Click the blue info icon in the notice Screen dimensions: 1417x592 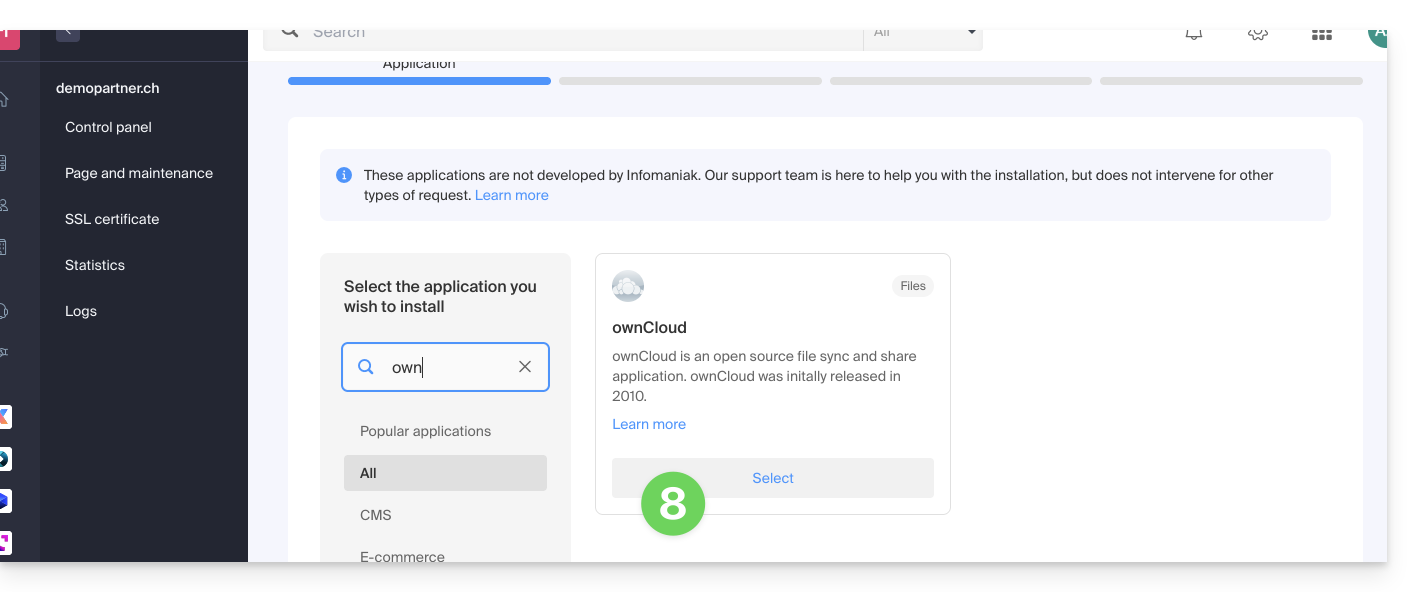pyautogui.click(x=344, y=175)
